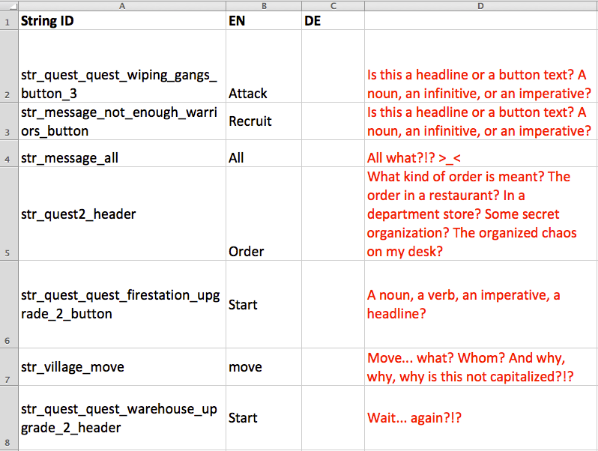This screenshot has width=598, height=451.
Task: Select empty DE cell in Recruit row
Action: [x=333, y=121]
